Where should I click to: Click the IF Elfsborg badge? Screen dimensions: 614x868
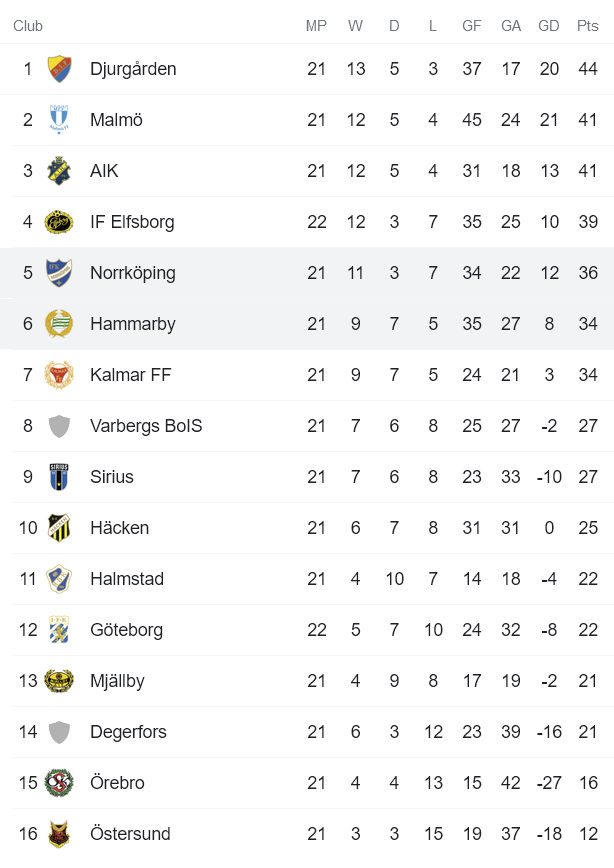pyautogui.click(x=60, y=221)
